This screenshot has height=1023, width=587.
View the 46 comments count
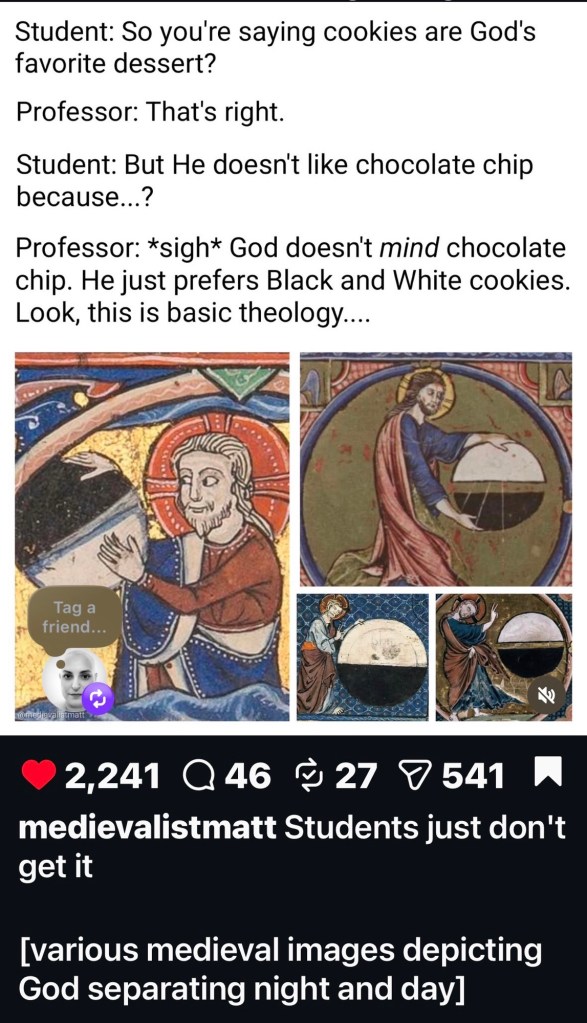coord(247,776)
